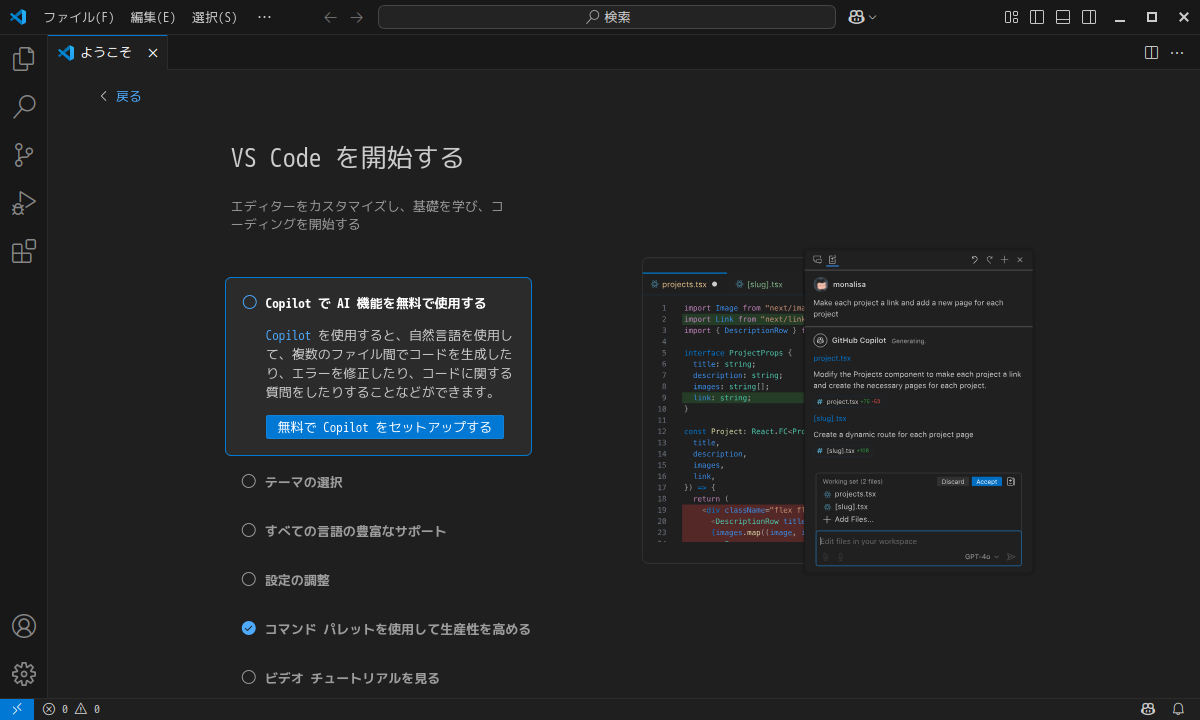Open the Copilot dropdown beside the search bar

point(861,16)
